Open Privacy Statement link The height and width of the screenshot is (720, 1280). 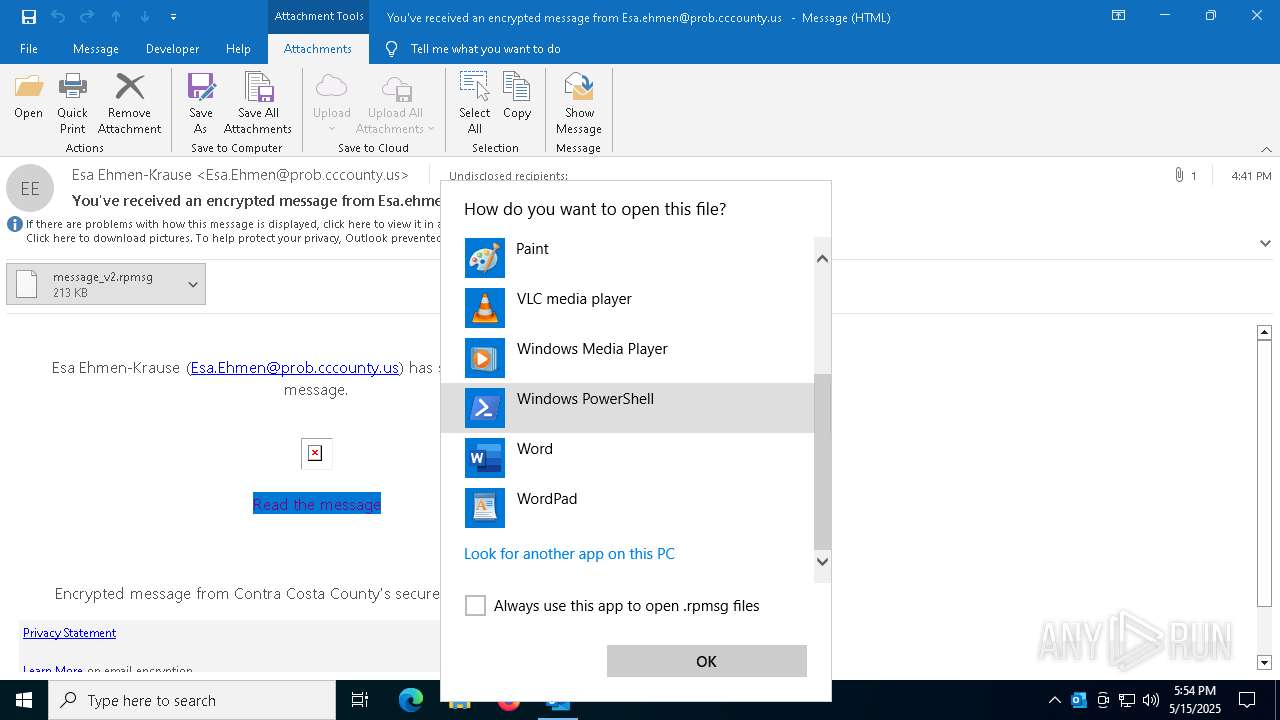[69, 633]
